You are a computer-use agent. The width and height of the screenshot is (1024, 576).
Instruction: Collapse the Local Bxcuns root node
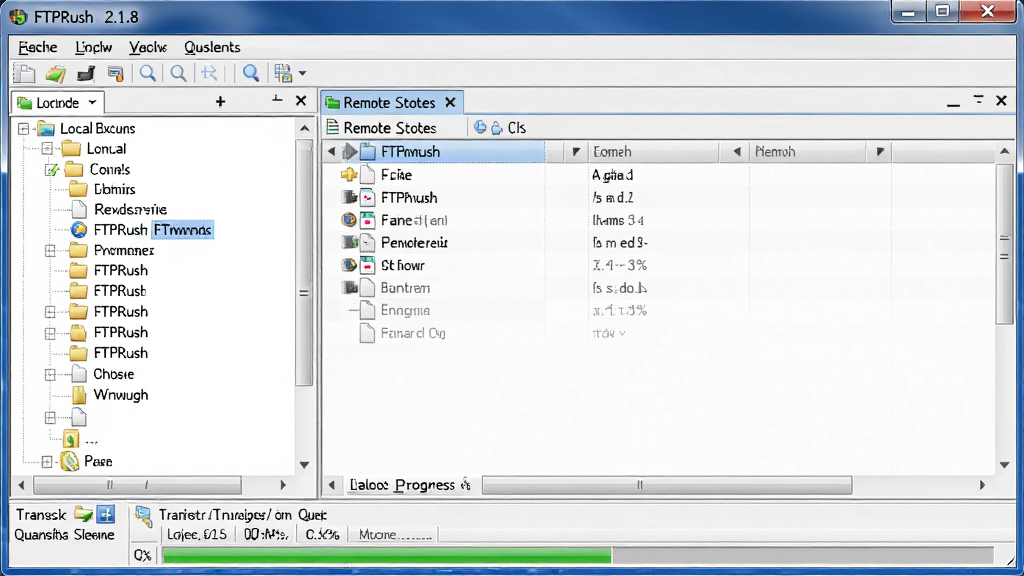click(24, 129)
